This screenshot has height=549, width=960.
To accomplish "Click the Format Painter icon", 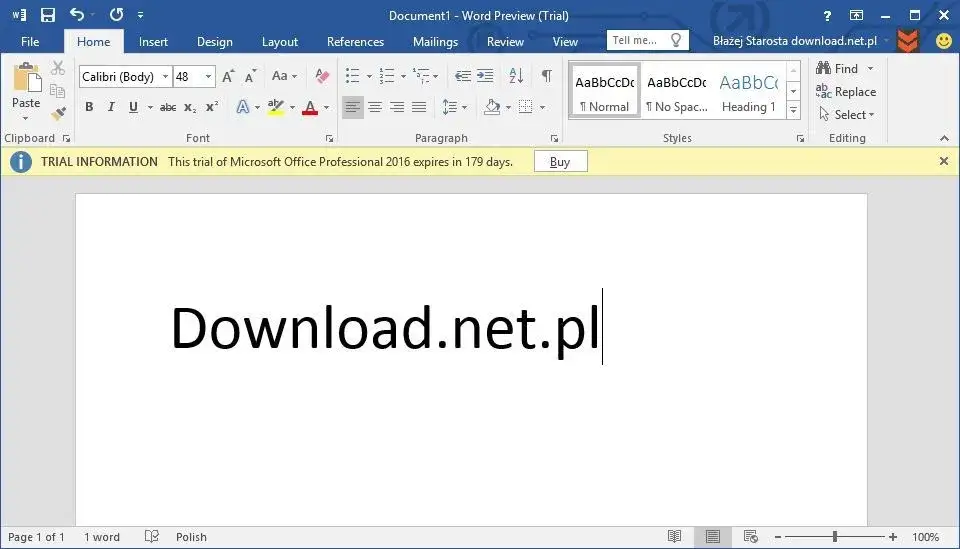I will pyautogui.click(x=58, y=114).
